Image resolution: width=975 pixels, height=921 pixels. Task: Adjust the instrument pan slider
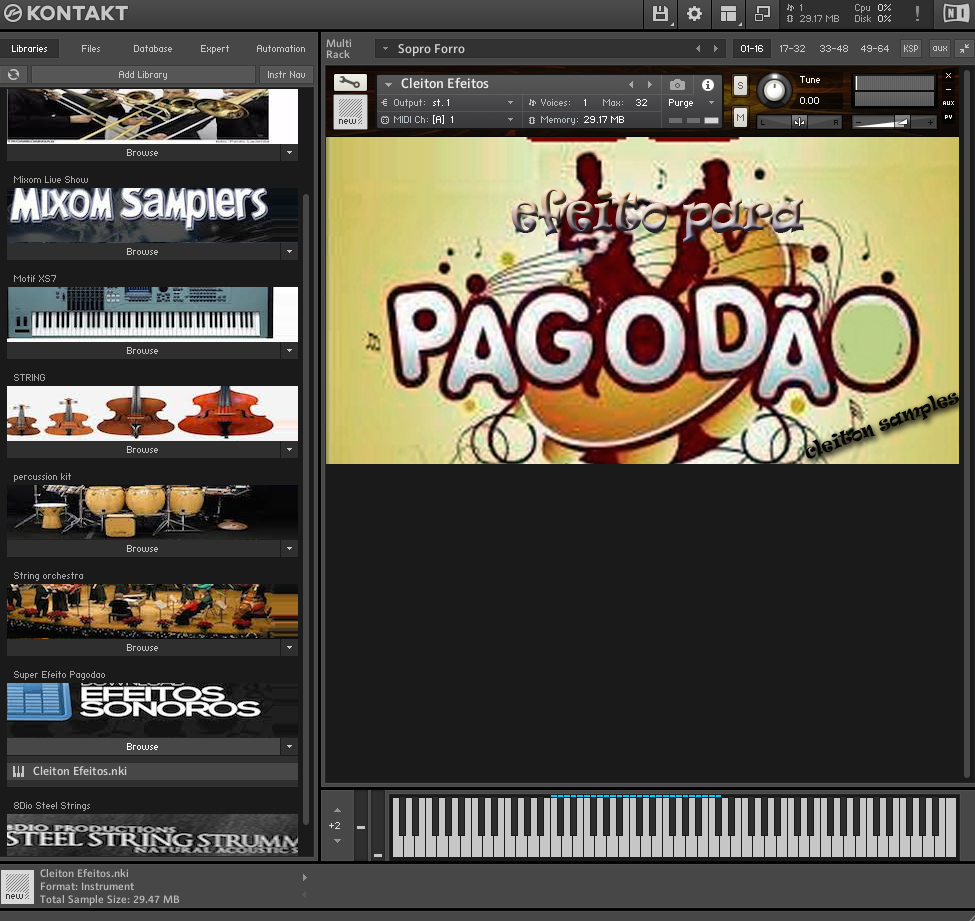click(x=799, y=122)
